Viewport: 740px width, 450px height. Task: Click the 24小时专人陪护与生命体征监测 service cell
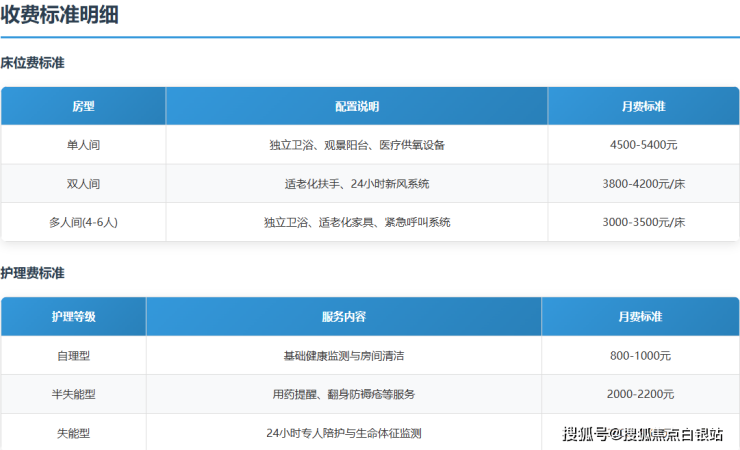pos(343,433)
